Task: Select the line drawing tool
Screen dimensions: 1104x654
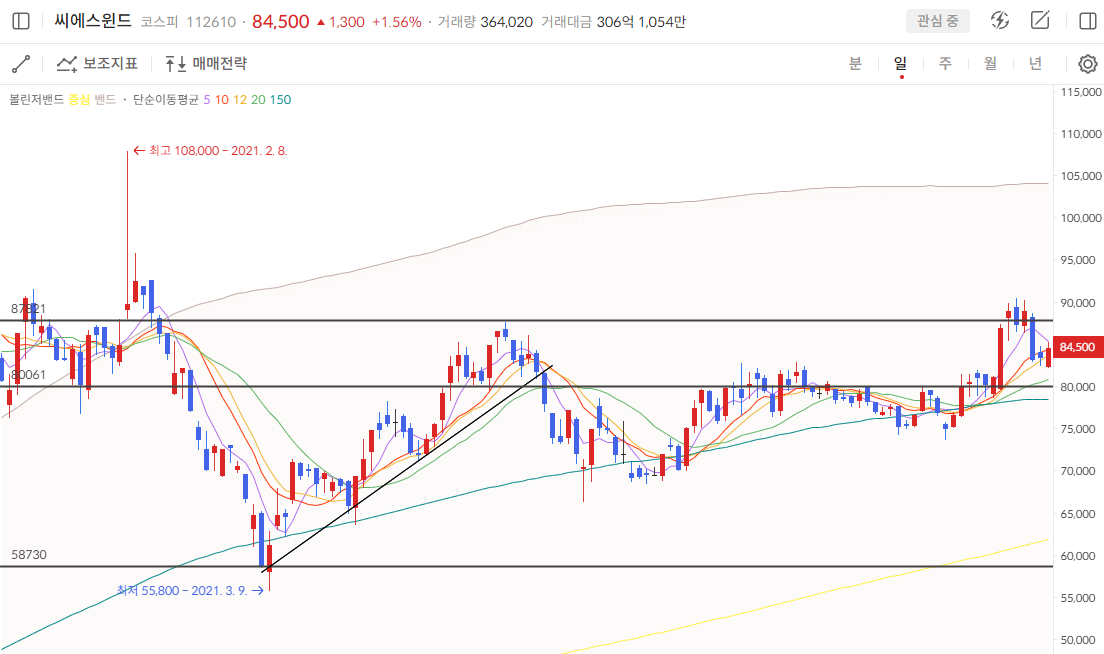Action: 21,64
